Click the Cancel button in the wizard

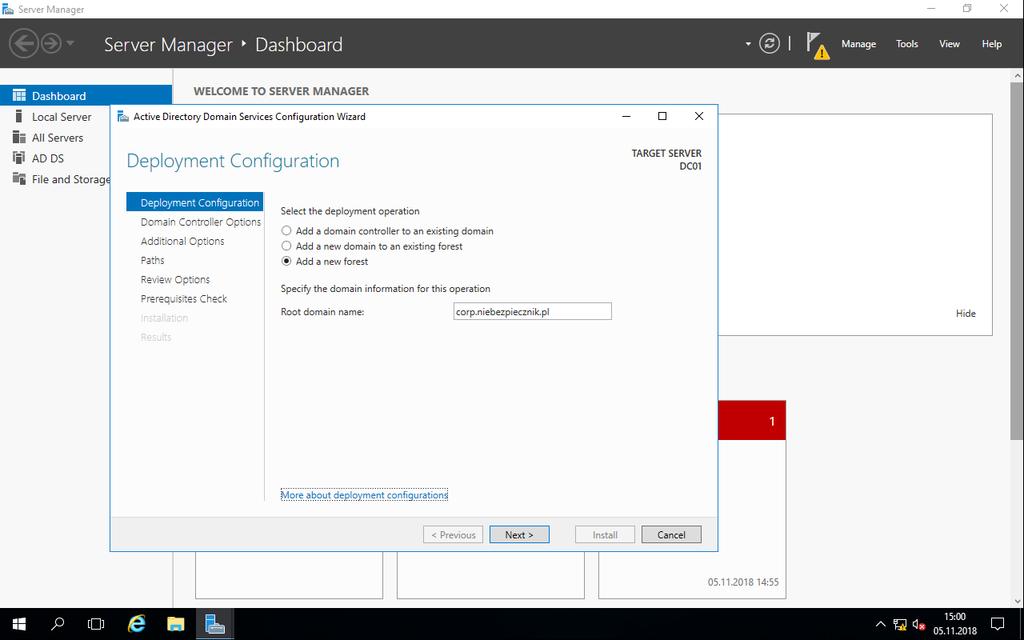point(671,535)
